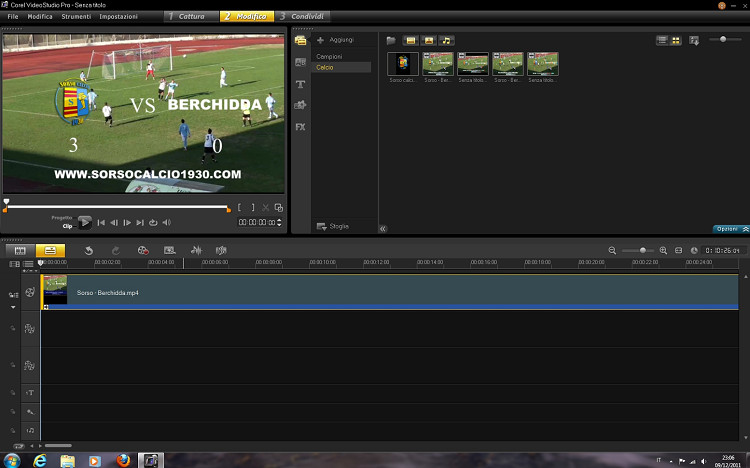Enlarge the preview window
The height and width of the screenshot is (468, 750).
(279, 208)
